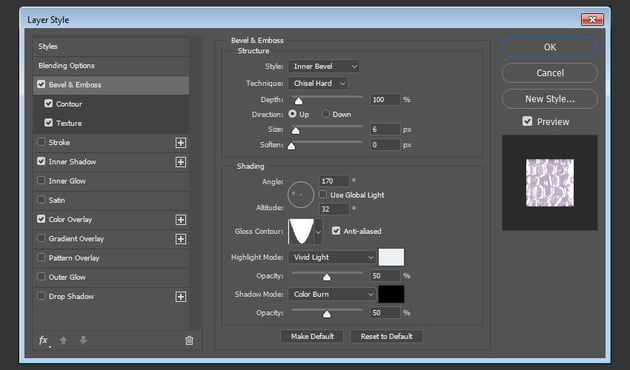Click the Size slider handle
The width and height of the screenshot is (630, 370).
296,130
